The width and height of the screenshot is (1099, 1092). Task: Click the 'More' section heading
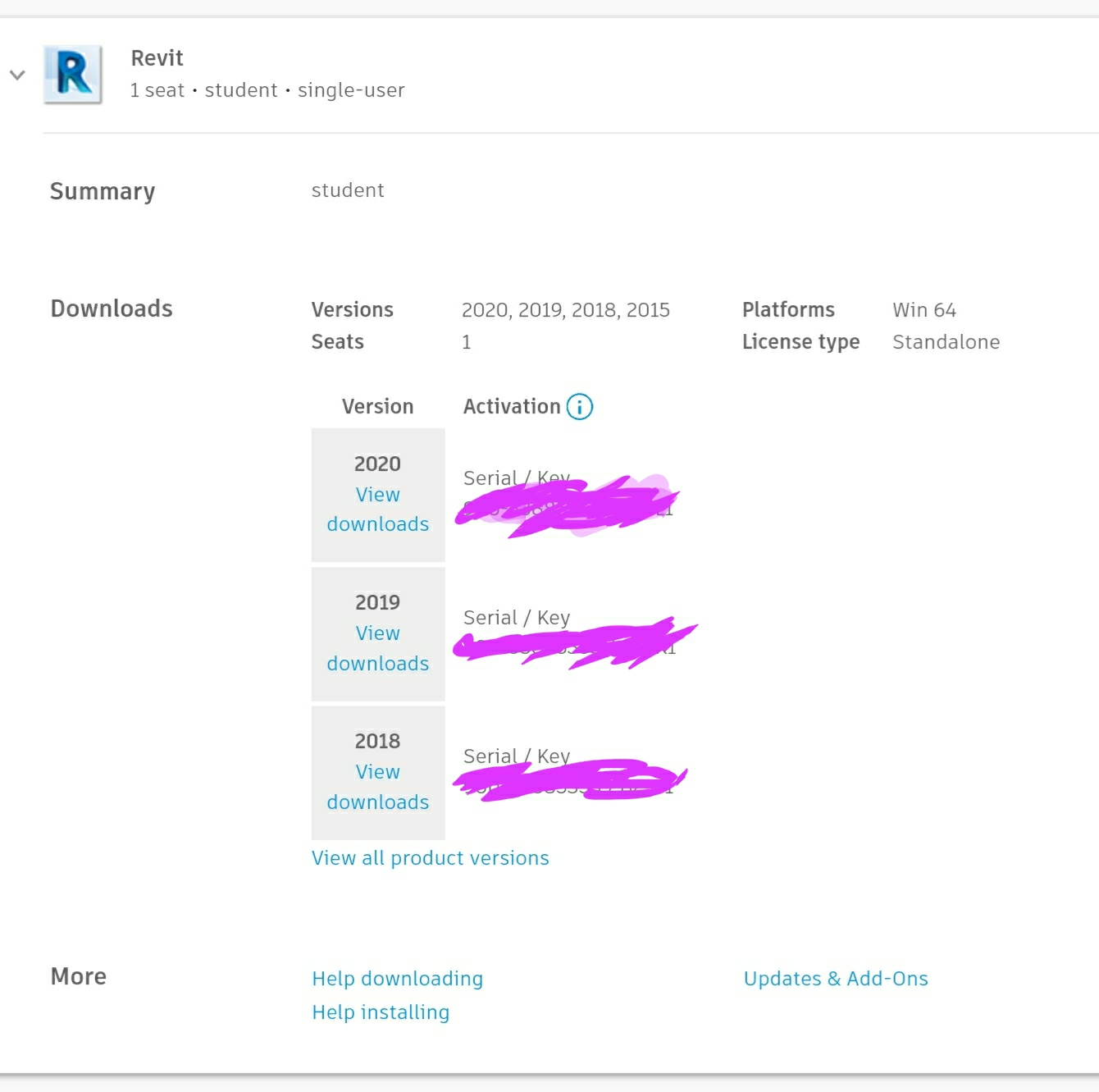coord(79,976)
